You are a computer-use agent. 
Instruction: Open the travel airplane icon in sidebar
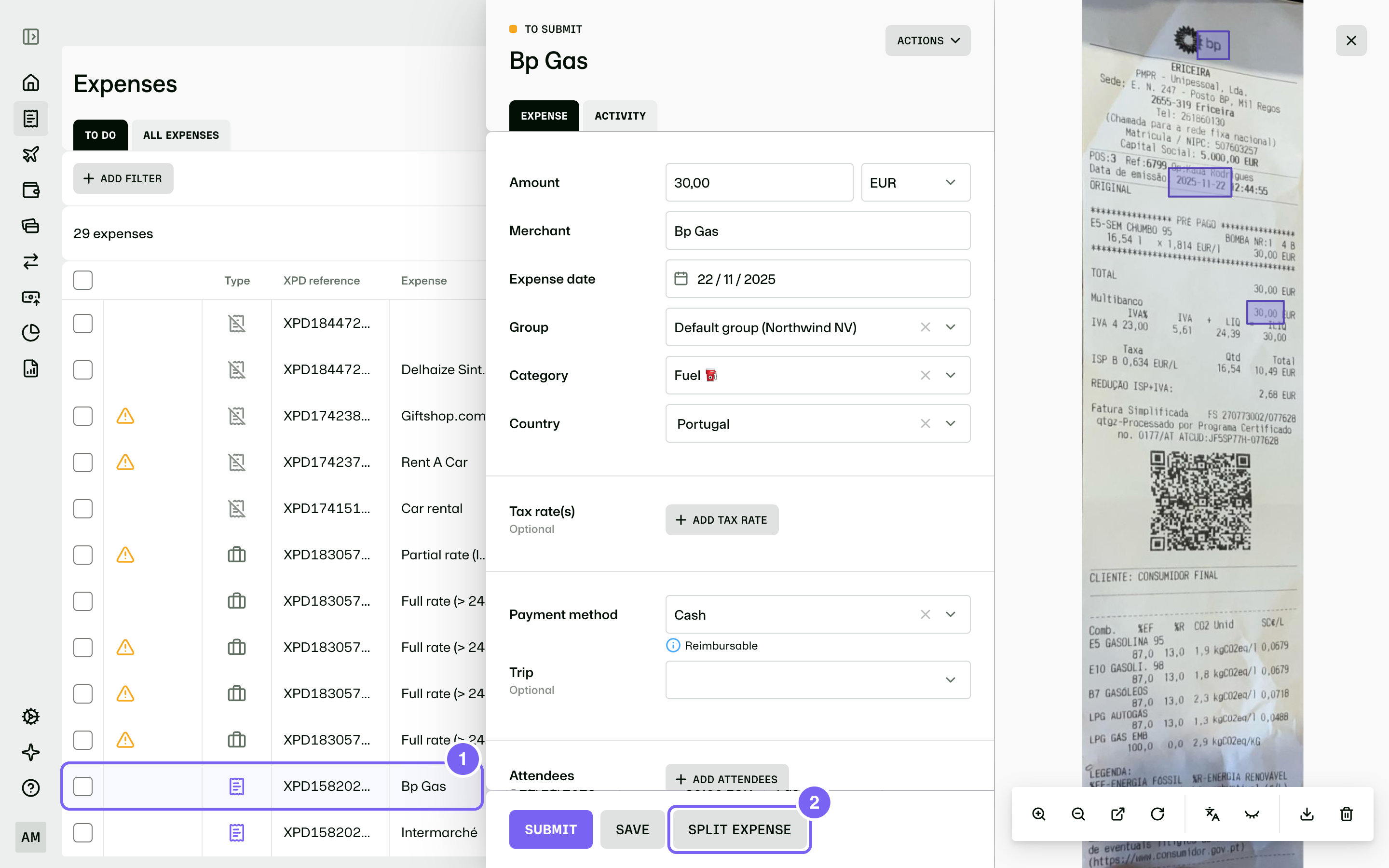click(x=30, y=154)
